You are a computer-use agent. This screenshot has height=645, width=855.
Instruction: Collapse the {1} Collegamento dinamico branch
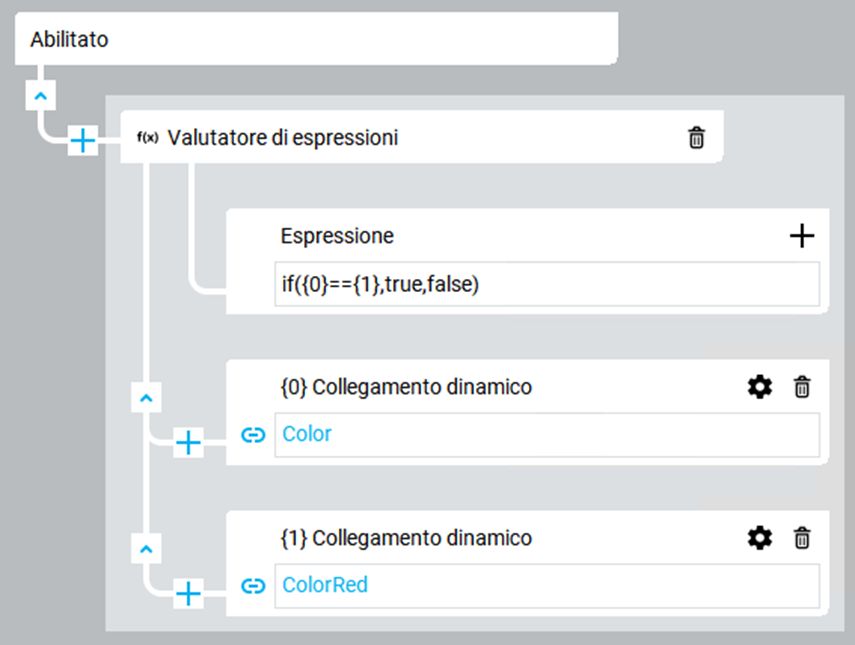146,548
